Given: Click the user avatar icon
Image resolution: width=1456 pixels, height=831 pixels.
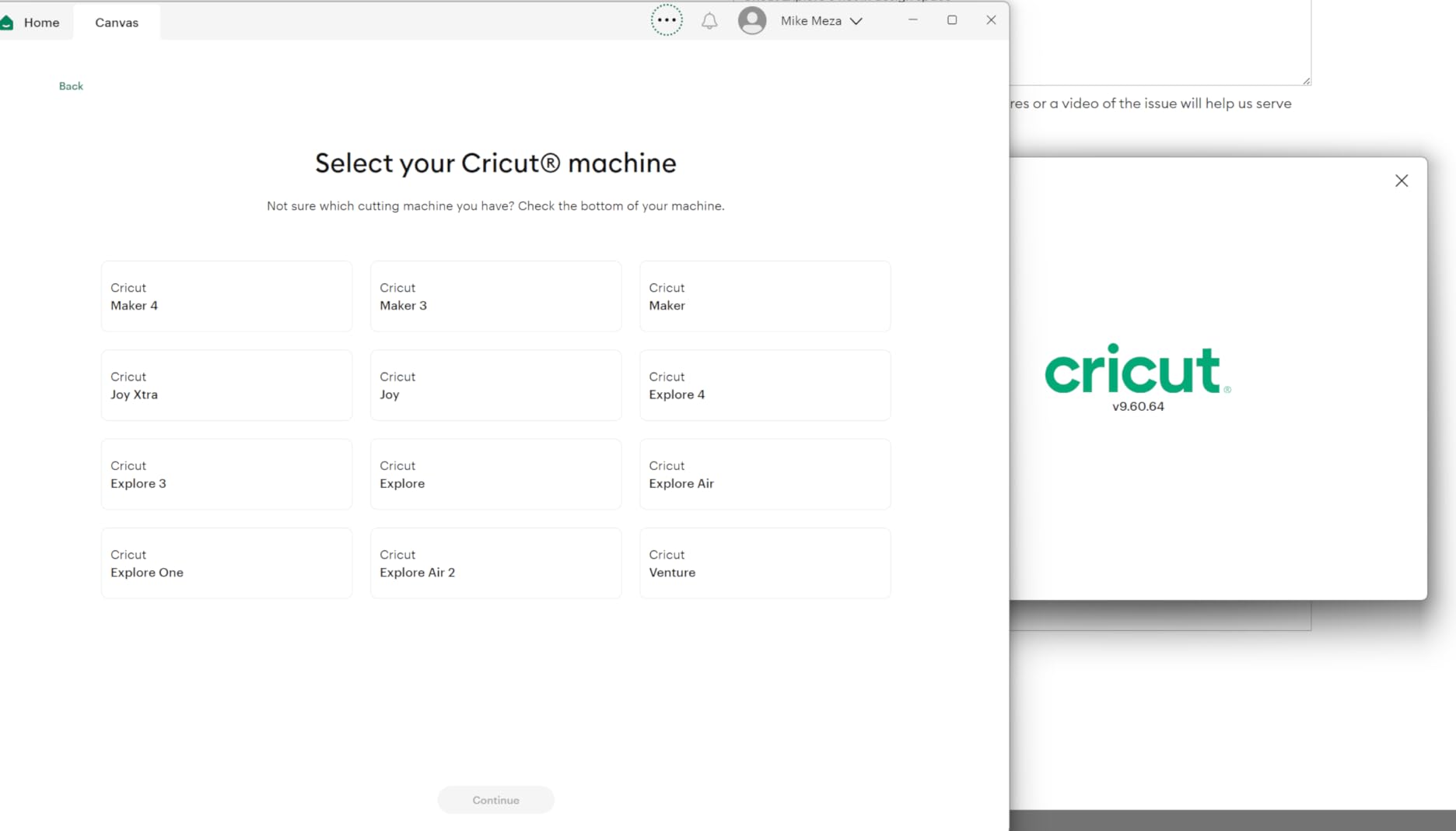Looking at the screenshot, I should pos(752,20).
